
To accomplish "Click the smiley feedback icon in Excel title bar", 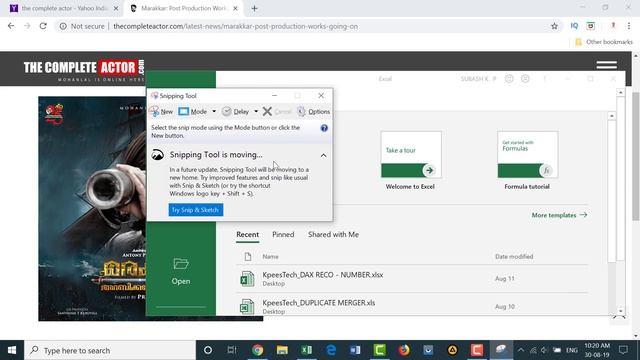I will (509, 79).
